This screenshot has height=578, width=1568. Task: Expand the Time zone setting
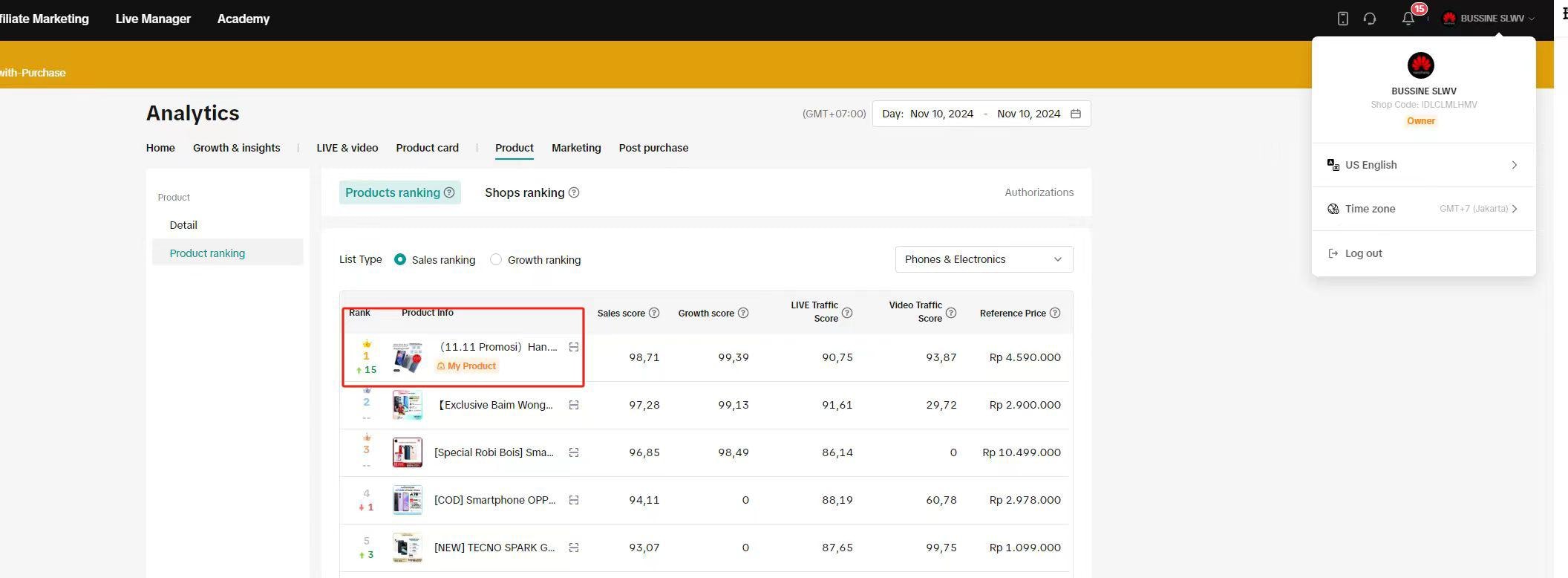tap(1423, 209)
